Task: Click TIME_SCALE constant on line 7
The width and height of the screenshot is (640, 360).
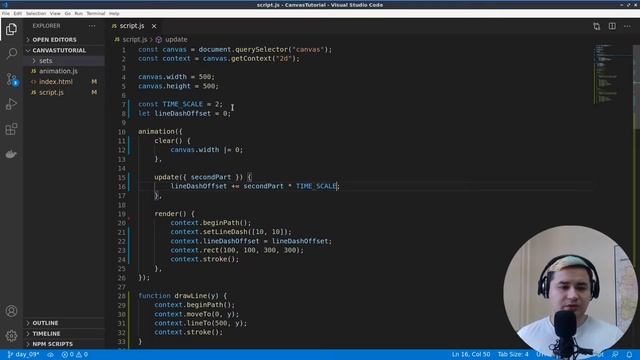Action: [x=182, y=104]
